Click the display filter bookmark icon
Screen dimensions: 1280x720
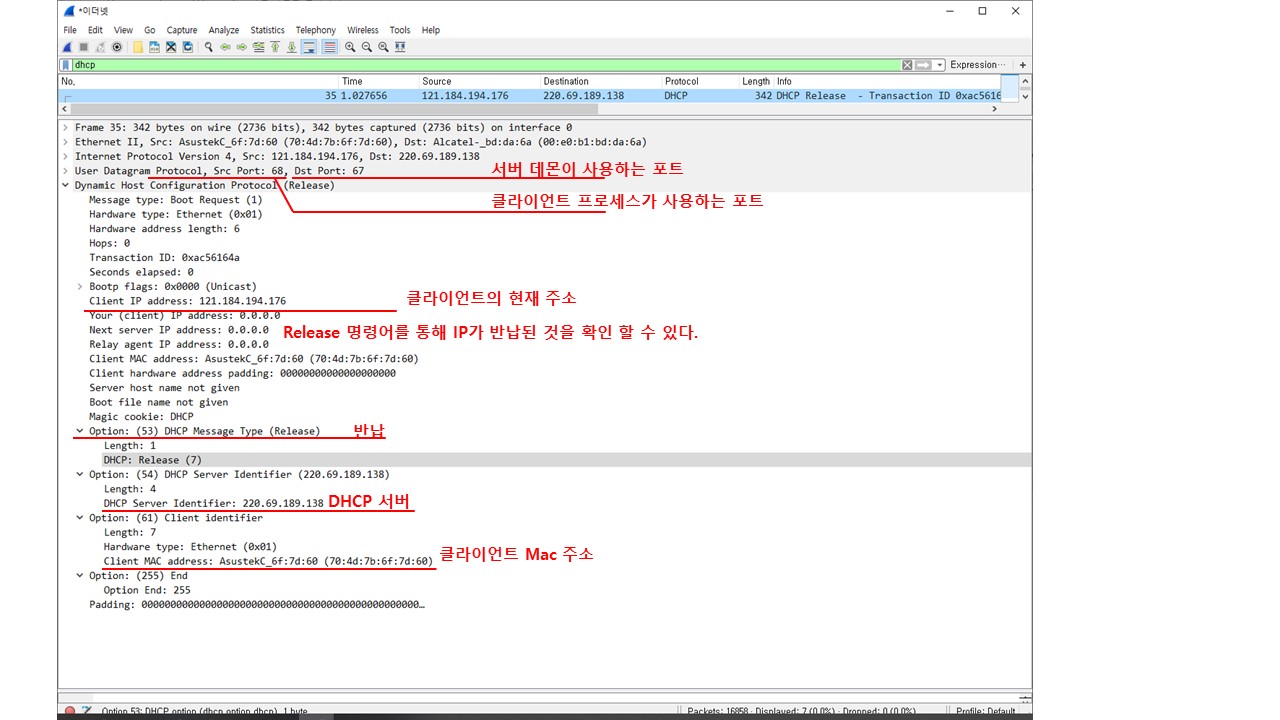click(66, 65)
